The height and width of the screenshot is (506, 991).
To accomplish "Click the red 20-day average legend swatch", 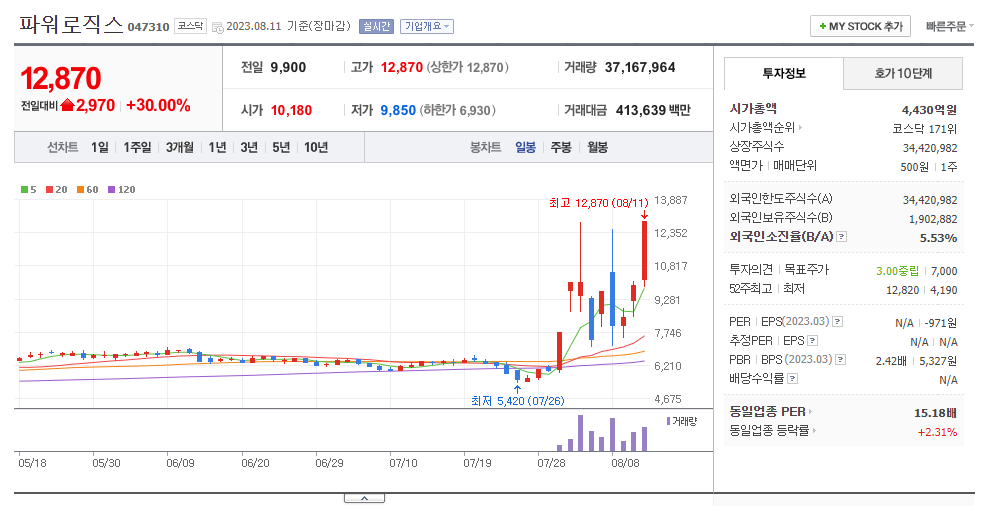I will pos(49,190).
